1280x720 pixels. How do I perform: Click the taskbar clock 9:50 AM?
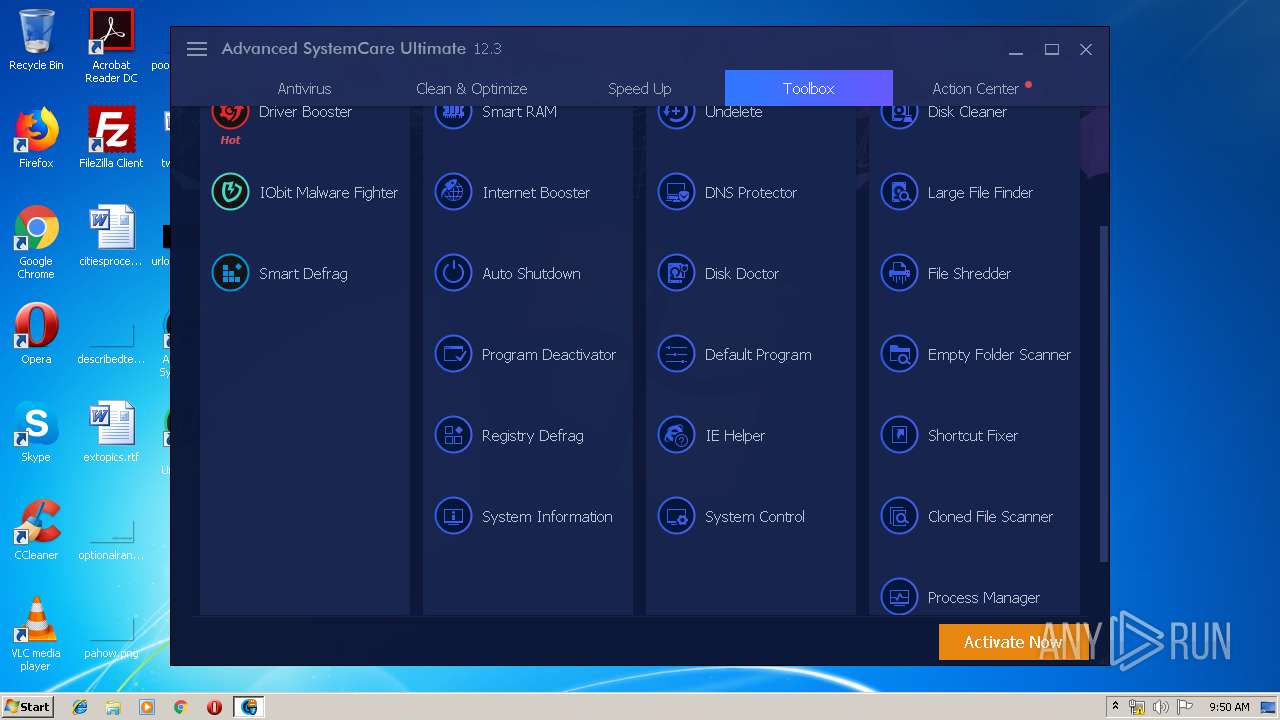pos(1229,707)
